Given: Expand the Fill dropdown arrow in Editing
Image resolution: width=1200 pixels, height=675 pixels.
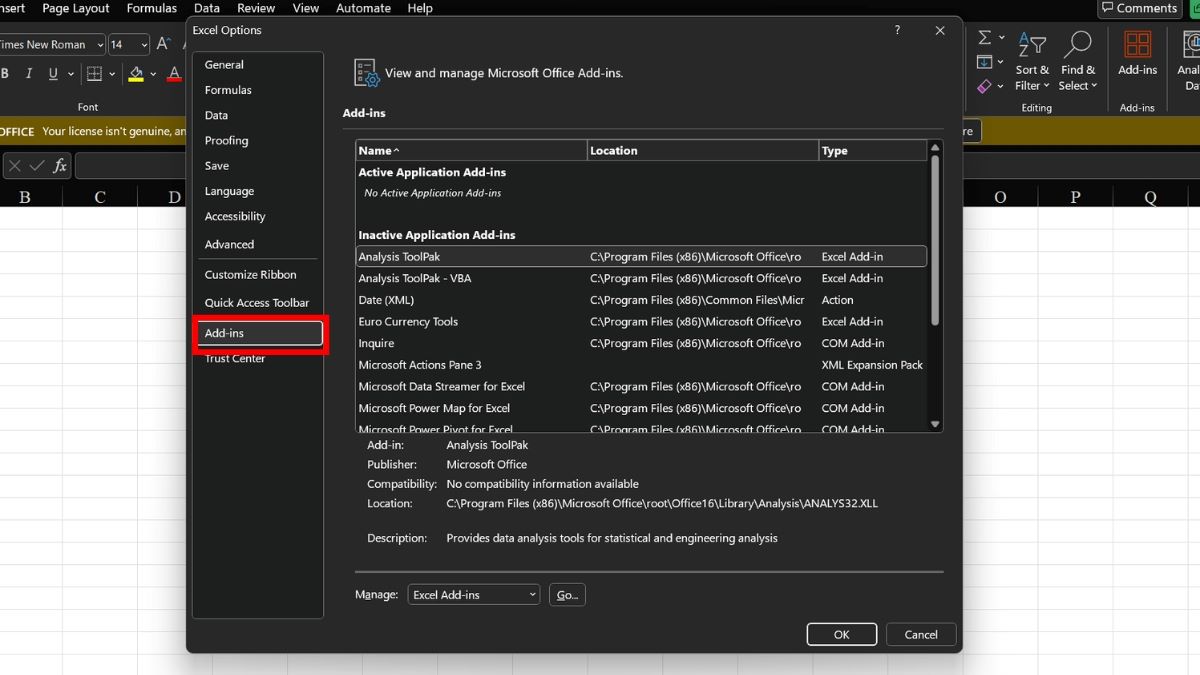Looking at the screenshot, I should tap(1001, 62).
